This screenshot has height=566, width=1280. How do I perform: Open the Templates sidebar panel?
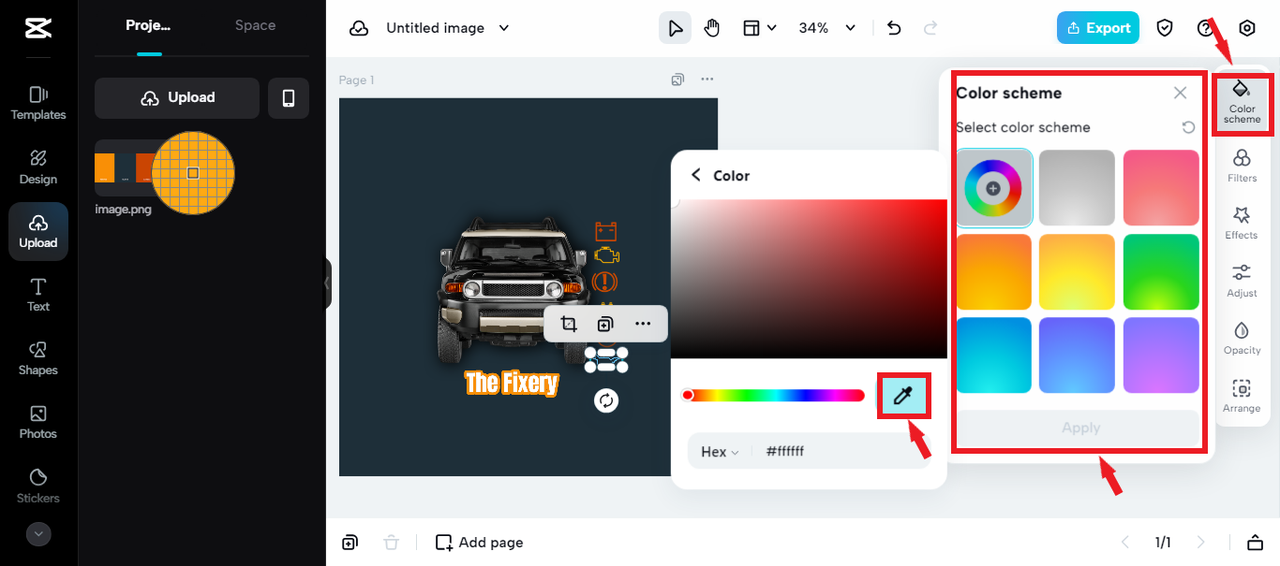[38, 103]
